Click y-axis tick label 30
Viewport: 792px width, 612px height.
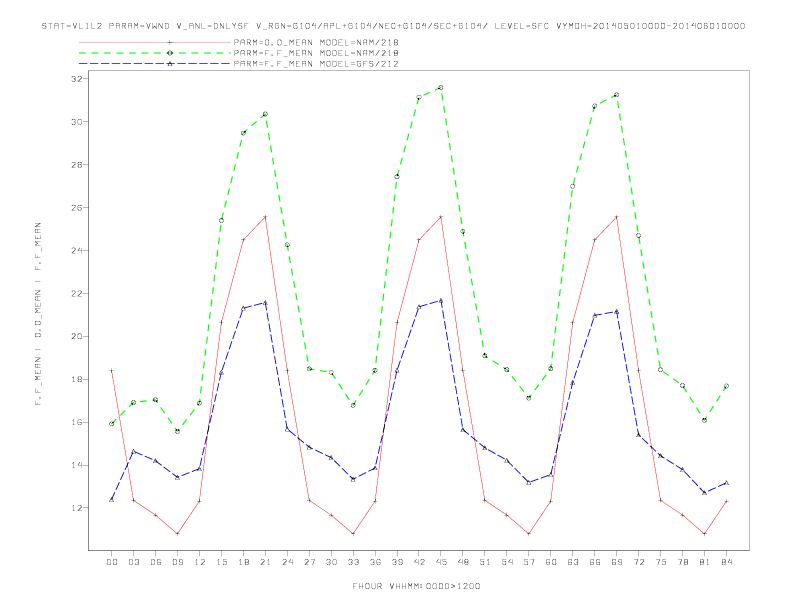77,122
